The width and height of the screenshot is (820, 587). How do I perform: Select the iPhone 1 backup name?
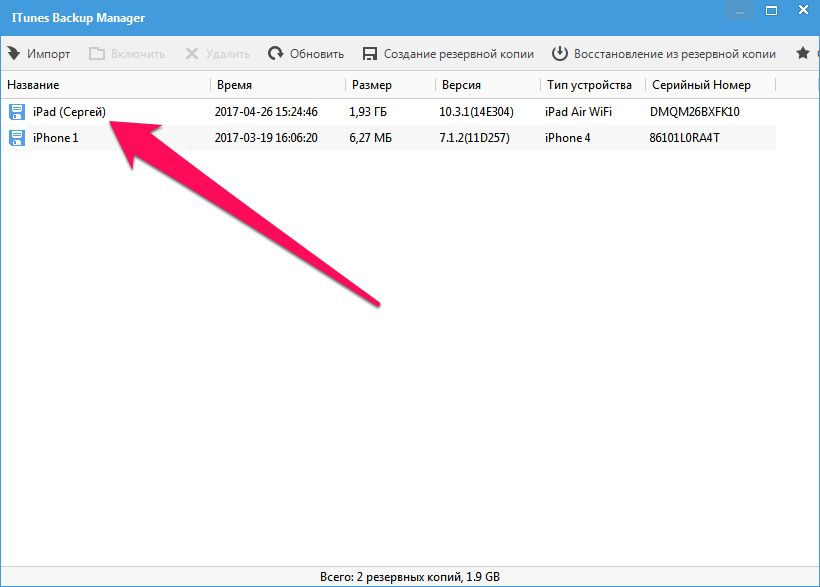(55, 138)
